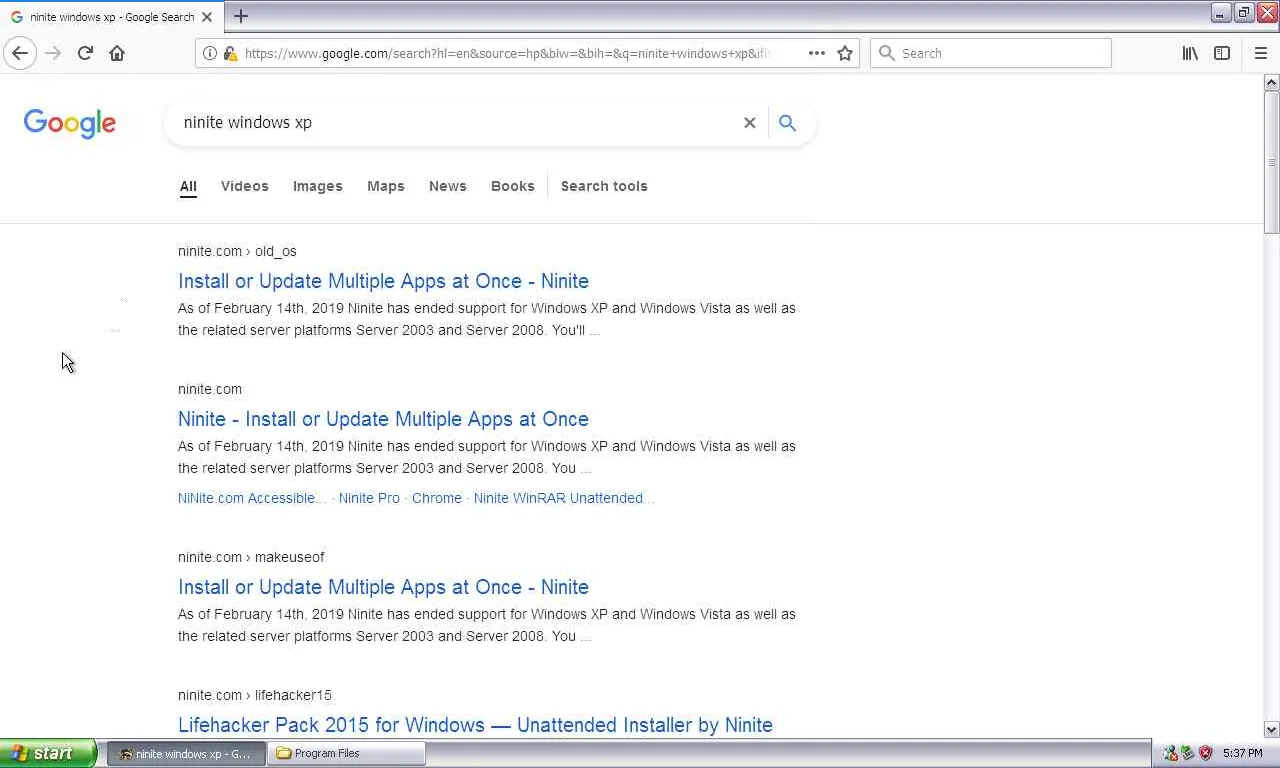
Task: Select the All results tab
Action: coord(188,186)
